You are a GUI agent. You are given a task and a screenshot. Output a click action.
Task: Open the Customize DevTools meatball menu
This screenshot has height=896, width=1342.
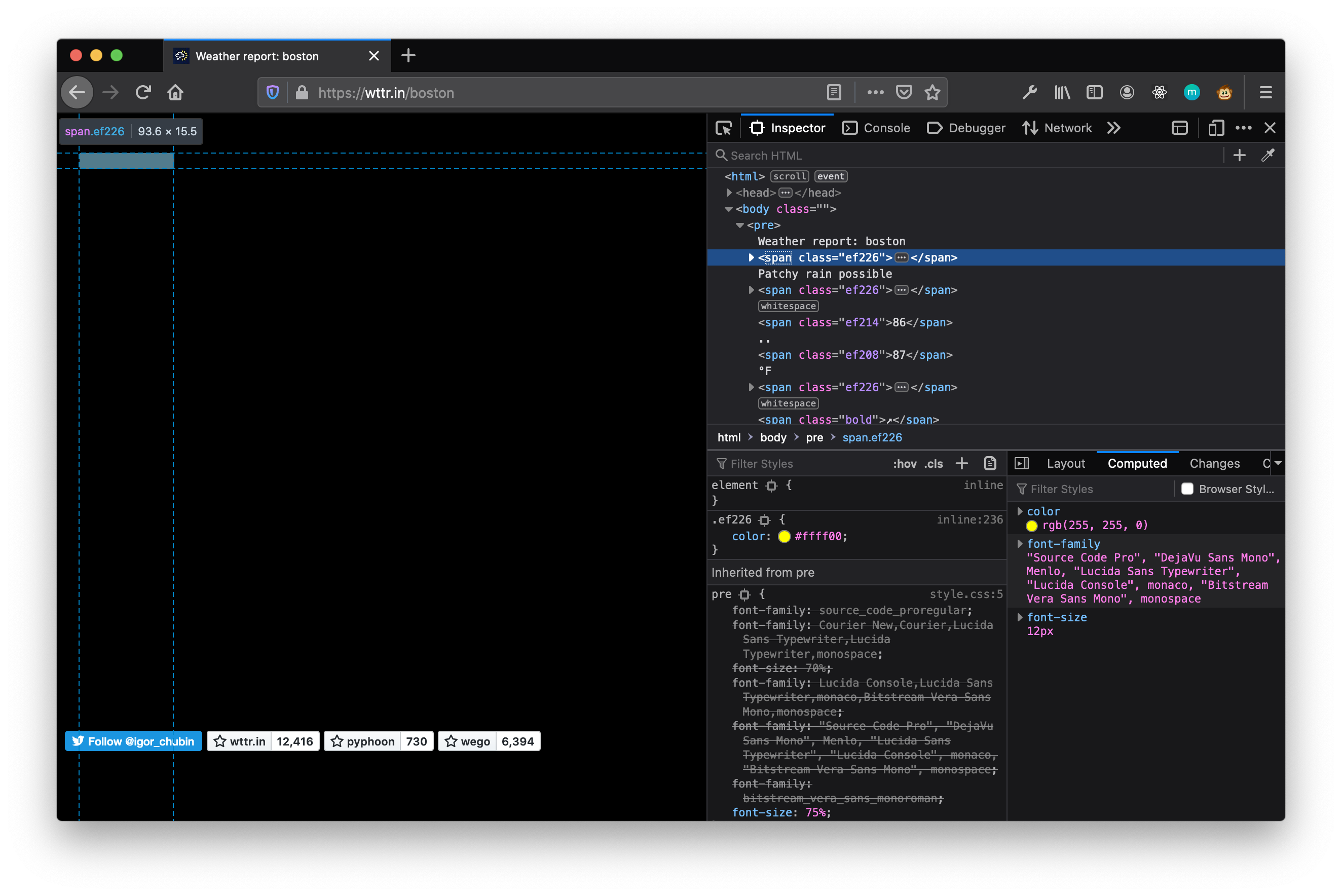click(x=1244, y=127)
